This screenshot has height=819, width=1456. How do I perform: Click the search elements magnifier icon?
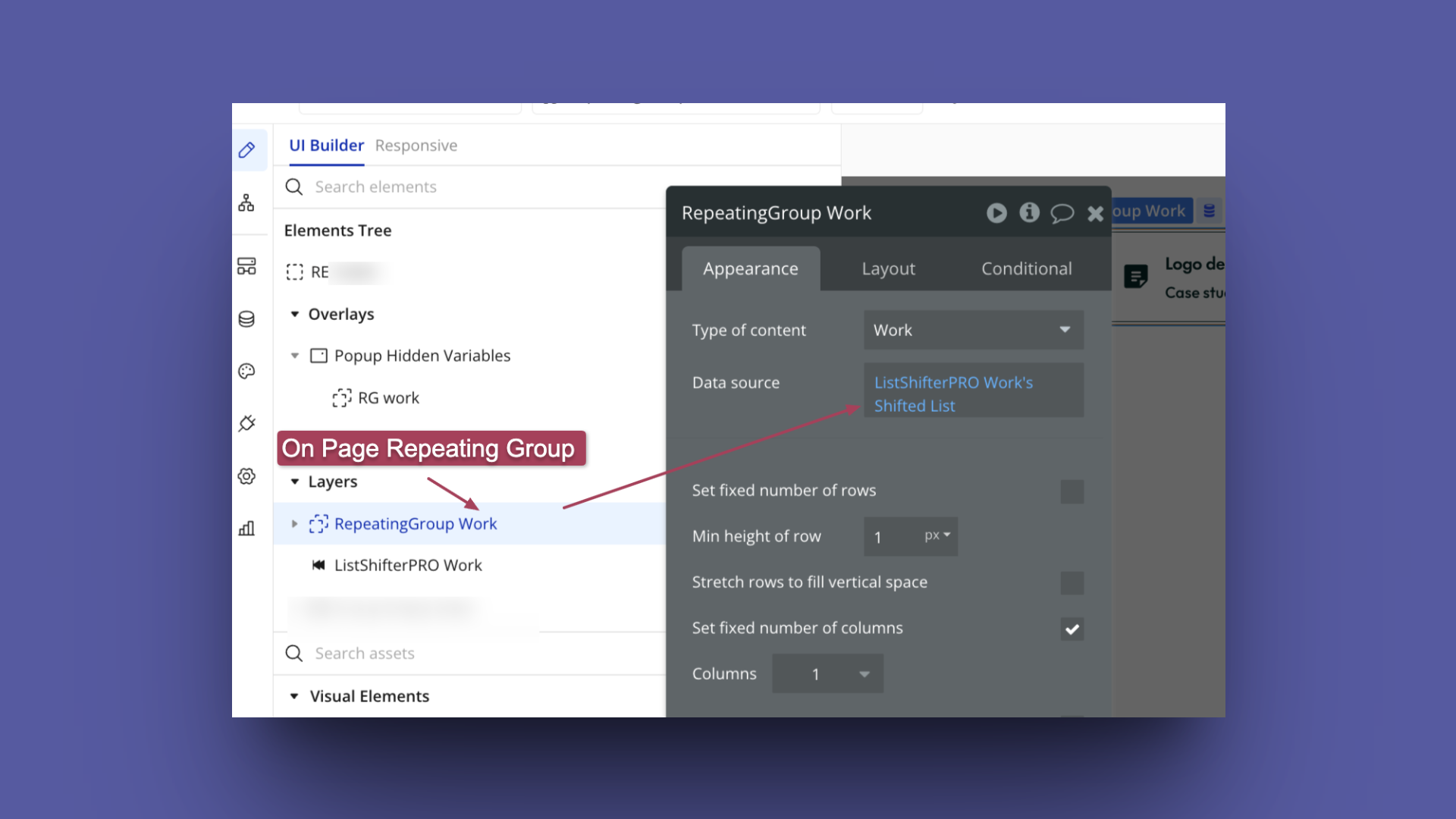click(294, 187)
